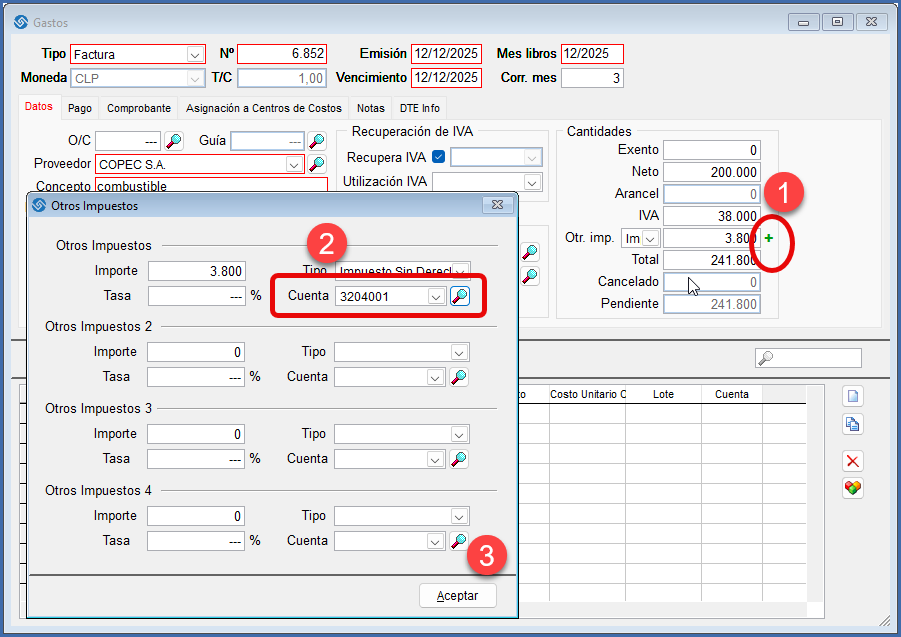The image size is (901, 637).
Task: Open the Notas tab
Action: pos(371,108)
